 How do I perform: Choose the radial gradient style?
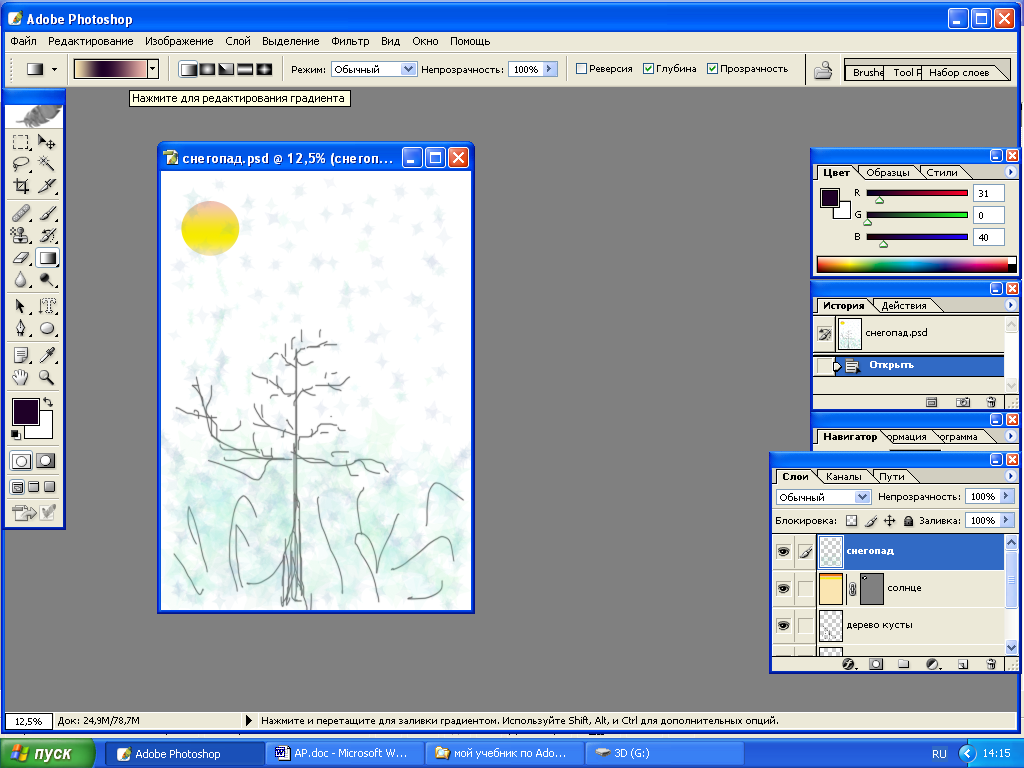tap(207, 69)
